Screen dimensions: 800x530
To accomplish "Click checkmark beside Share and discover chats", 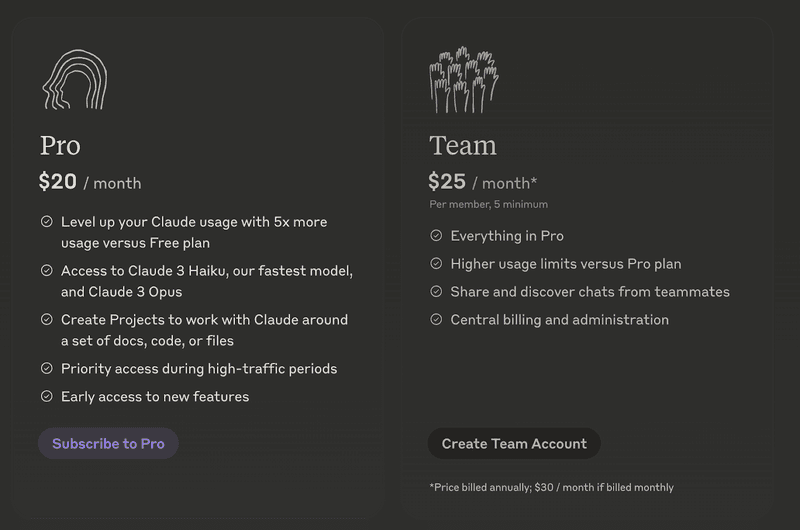I will click(436, 292).
